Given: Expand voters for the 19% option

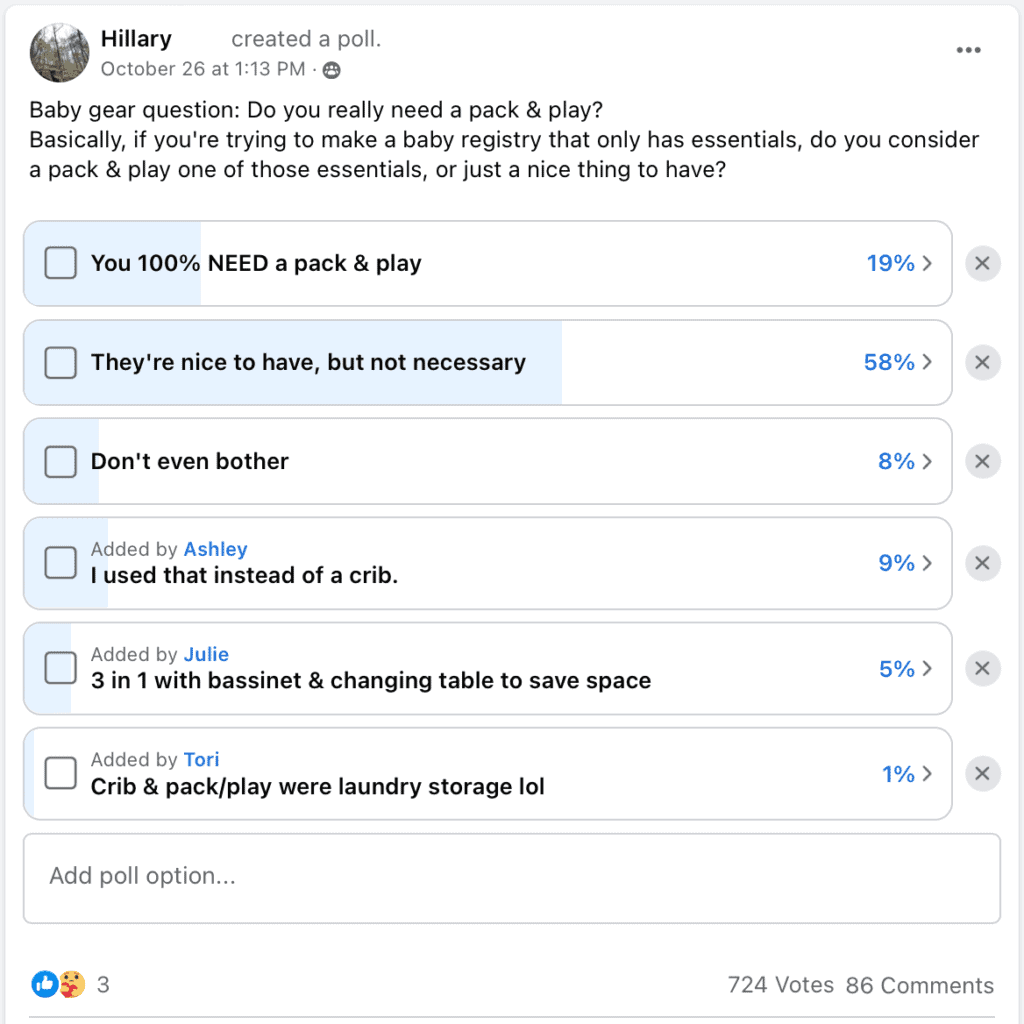Looking at the screenshot, I should (899, 263).
